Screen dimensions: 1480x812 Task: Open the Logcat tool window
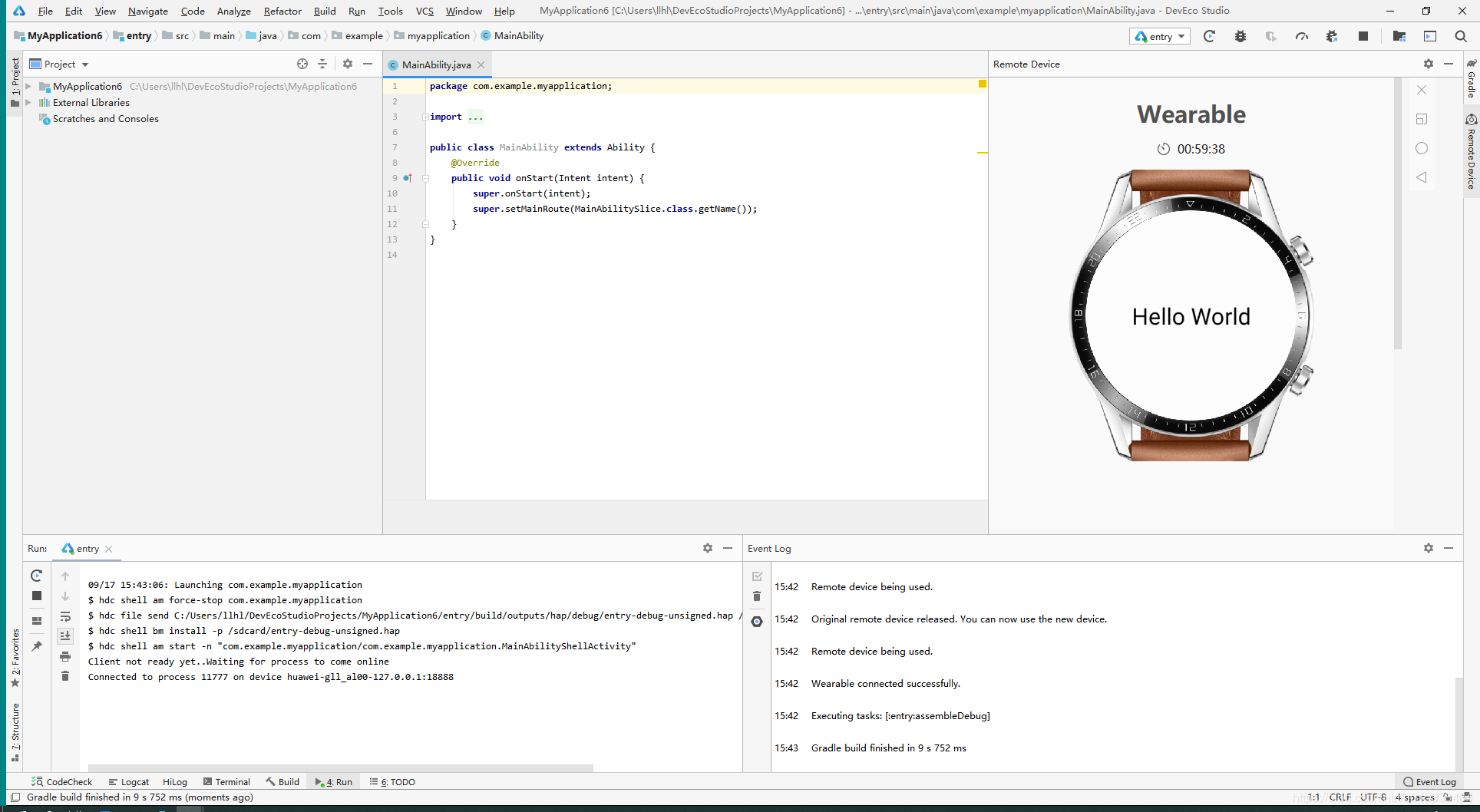pyautogui.click(x=128, y=782)
